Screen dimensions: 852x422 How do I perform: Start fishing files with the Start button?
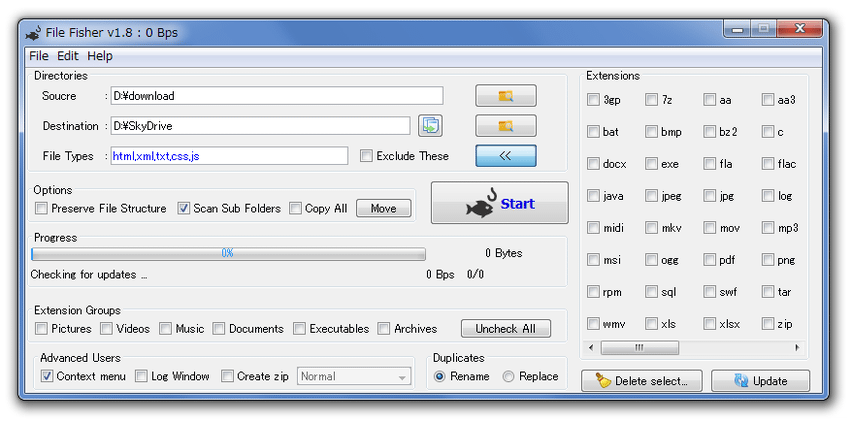499,203
